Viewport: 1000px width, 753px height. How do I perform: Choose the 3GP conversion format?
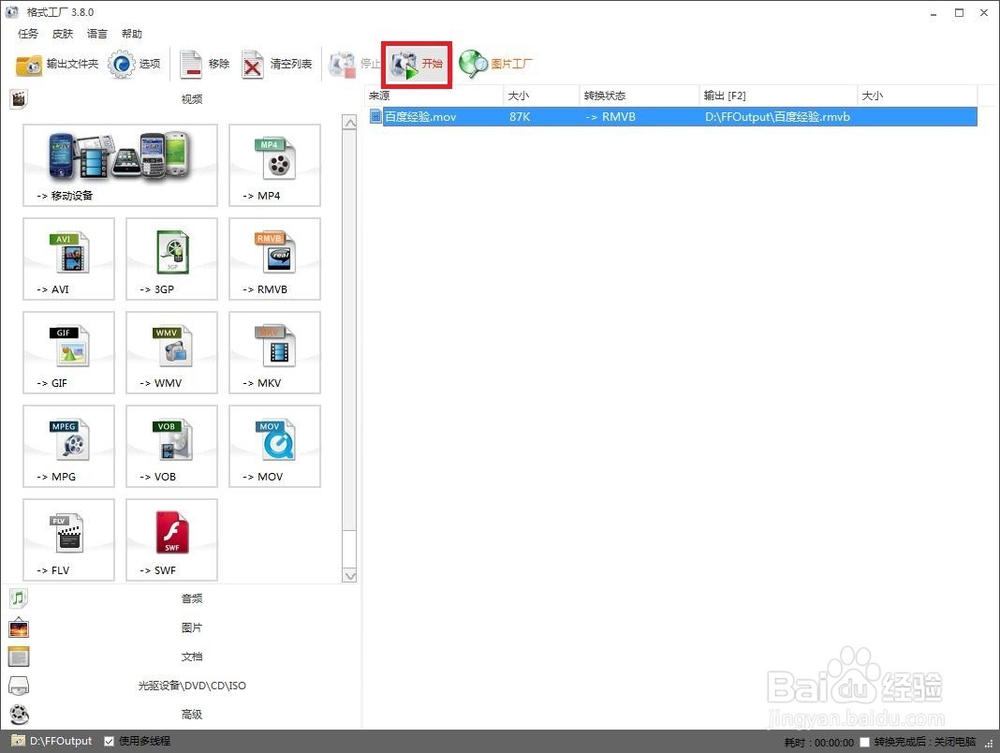[x=172, y=259]
